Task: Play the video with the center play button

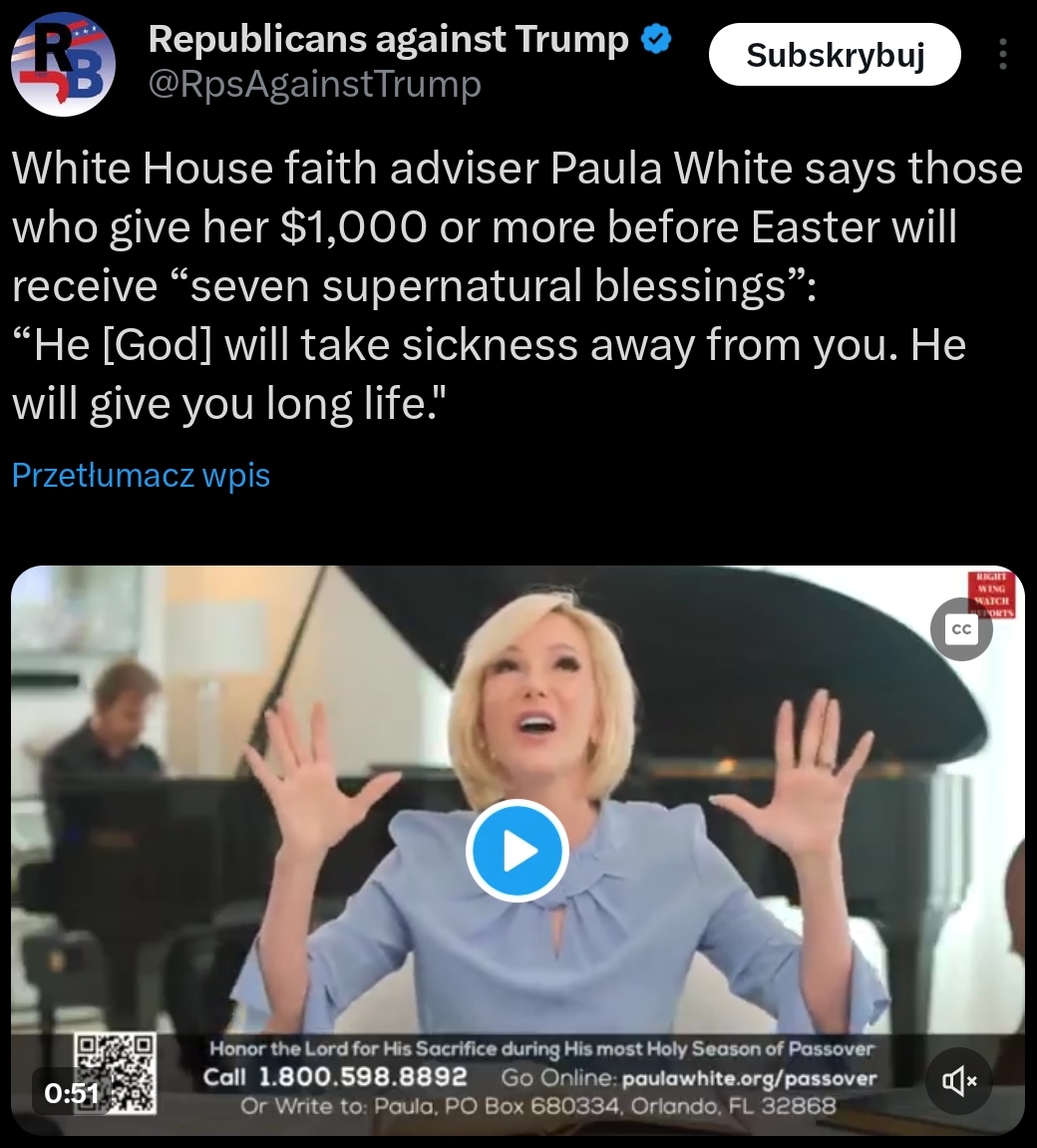Action: pos(518,851)
